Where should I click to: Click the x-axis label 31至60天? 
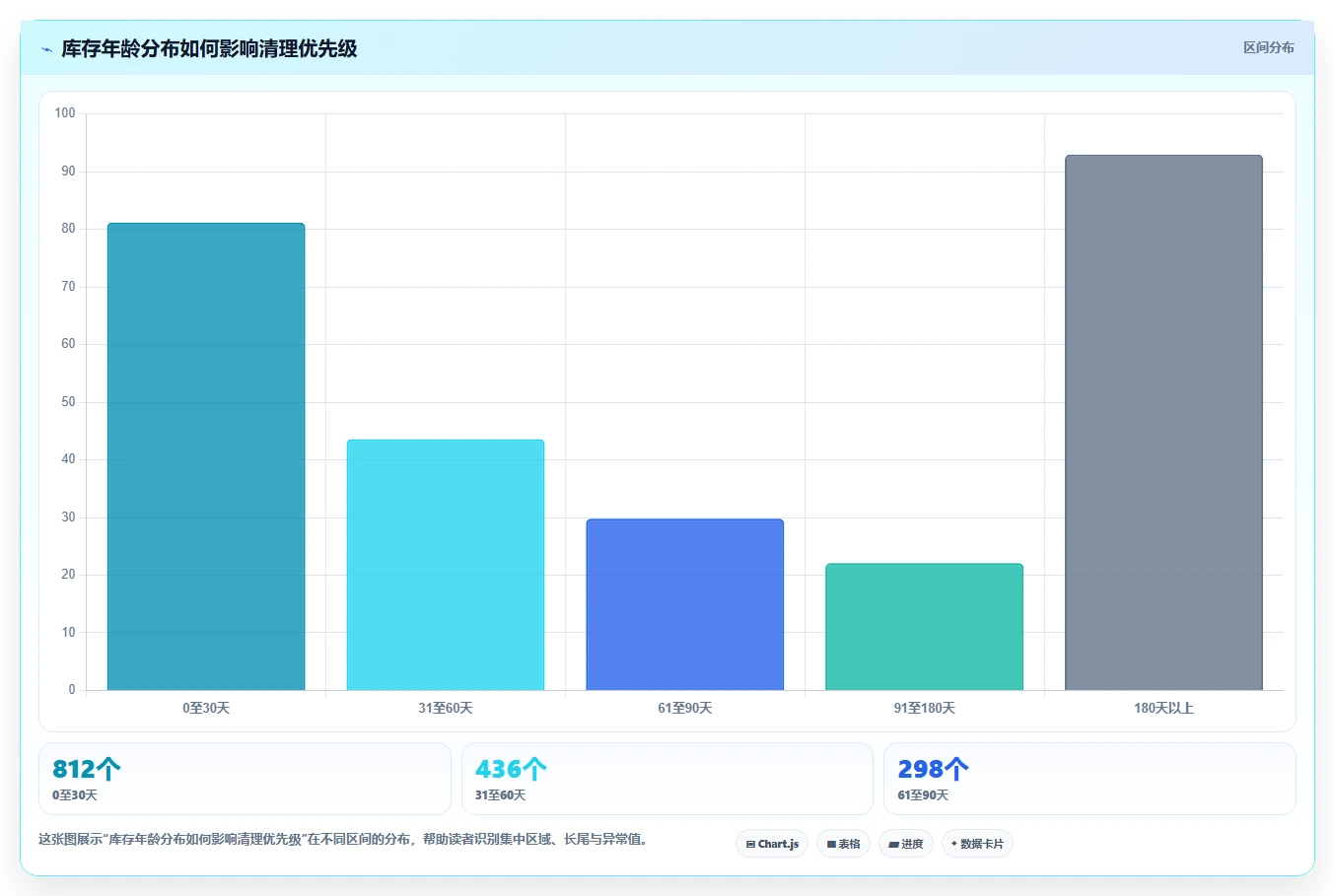coord(446,708)
